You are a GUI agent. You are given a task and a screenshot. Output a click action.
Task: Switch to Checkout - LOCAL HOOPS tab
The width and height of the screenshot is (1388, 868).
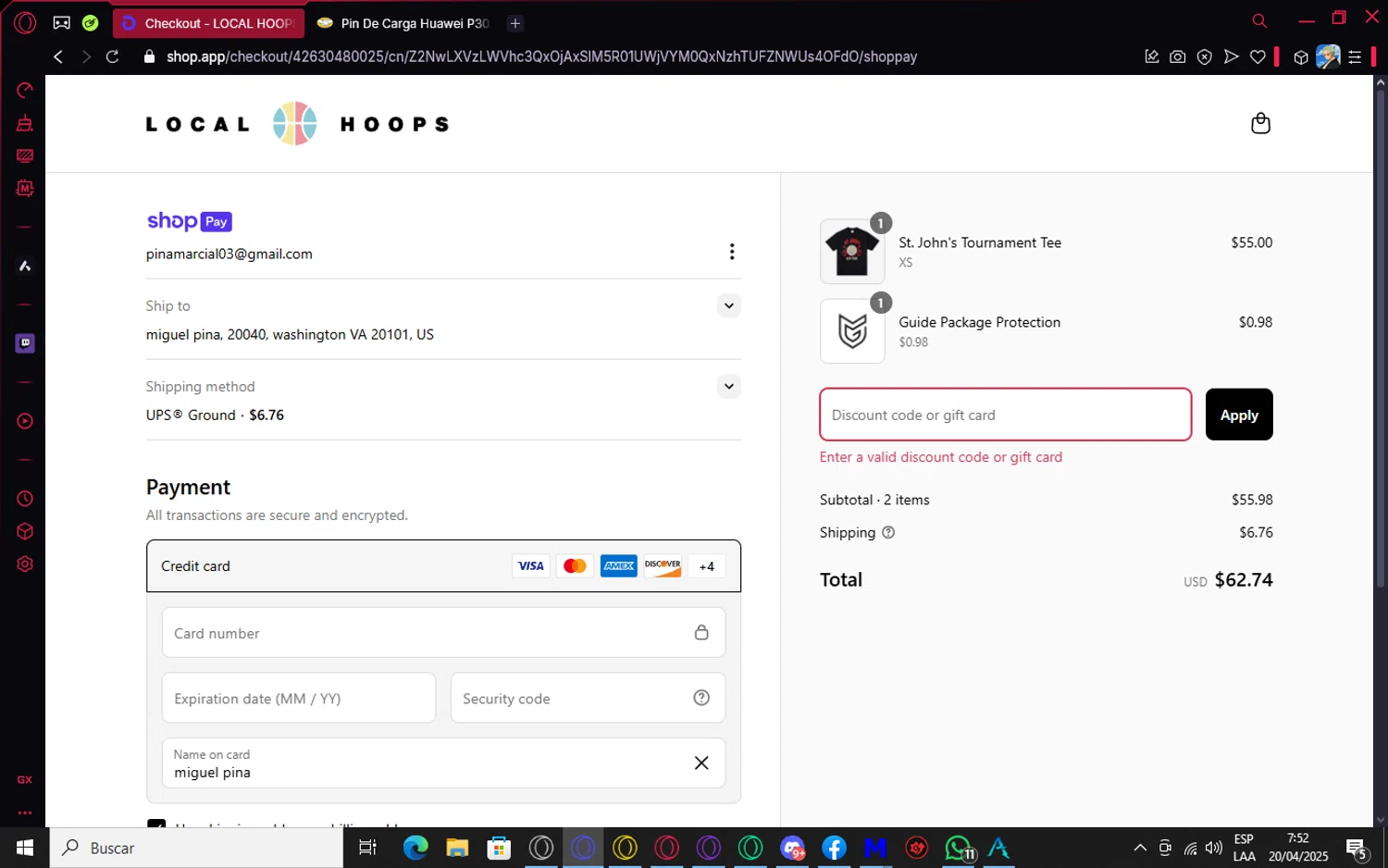[x=208, y=23]
